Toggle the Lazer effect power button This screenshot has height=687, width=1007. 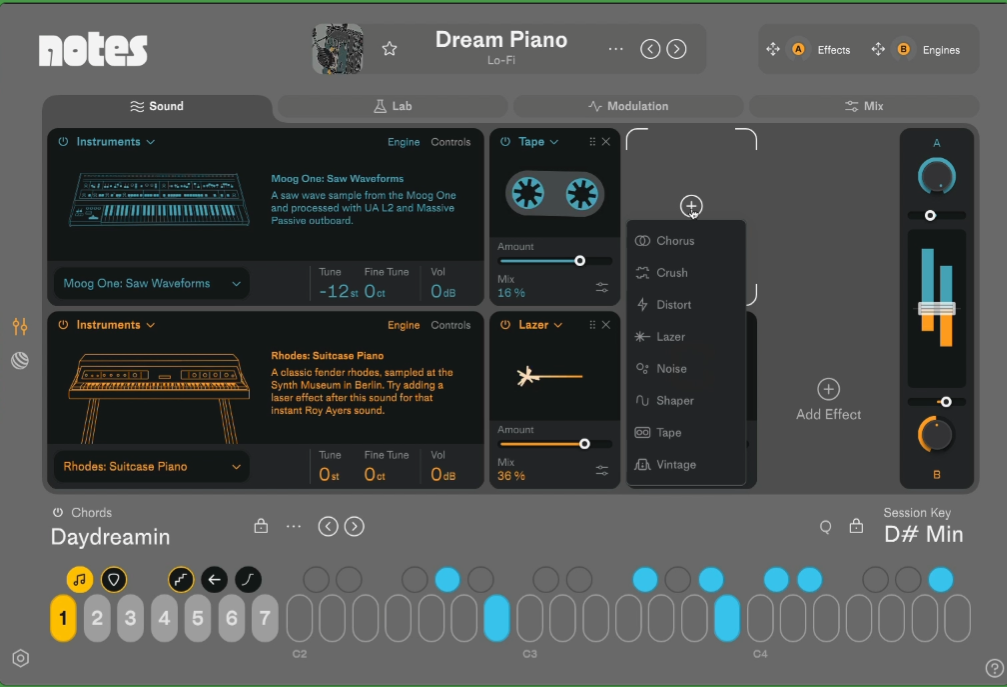pos(505,325)
